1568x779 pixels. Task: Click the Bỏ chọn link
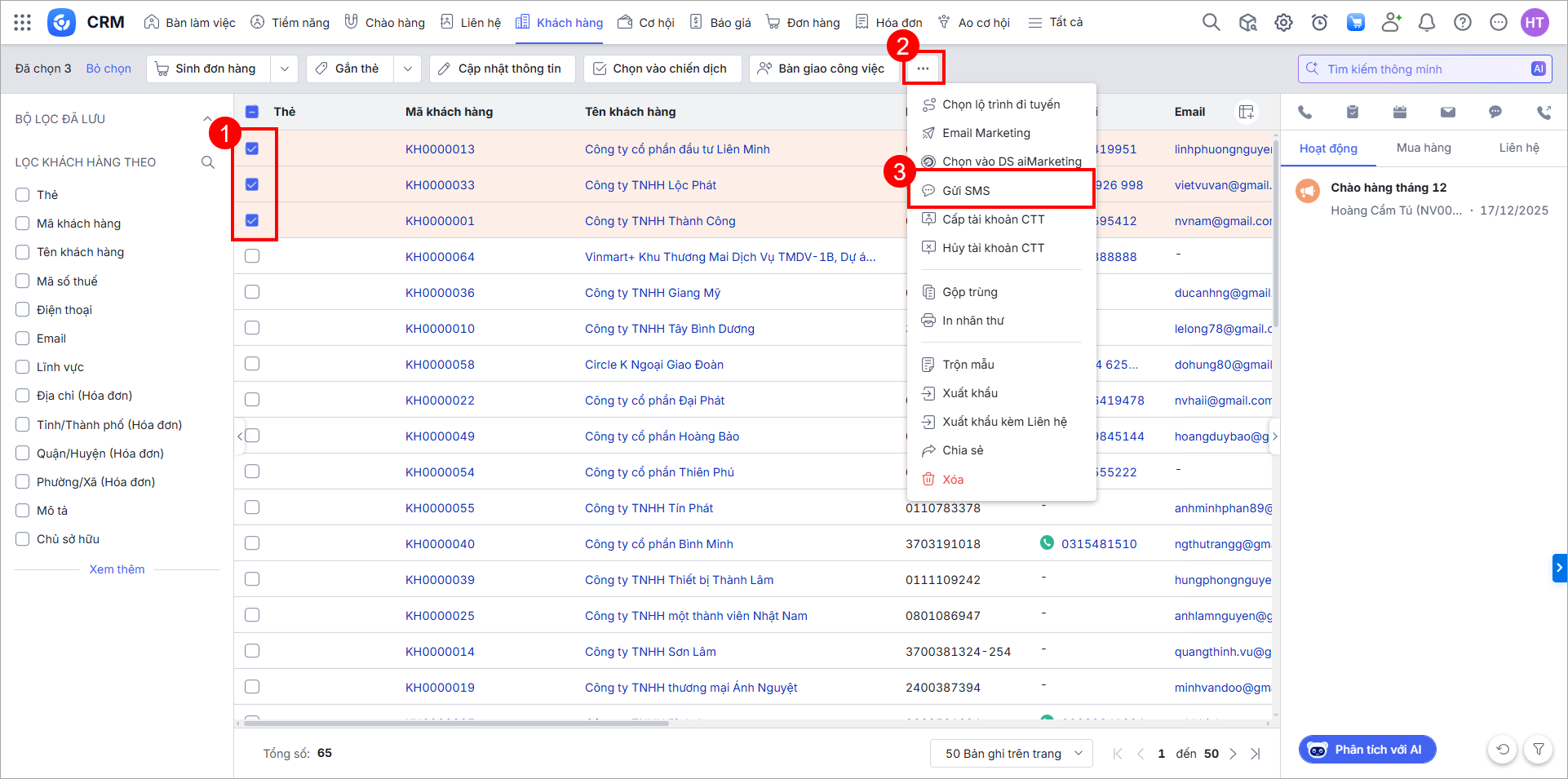coord(109,69)
